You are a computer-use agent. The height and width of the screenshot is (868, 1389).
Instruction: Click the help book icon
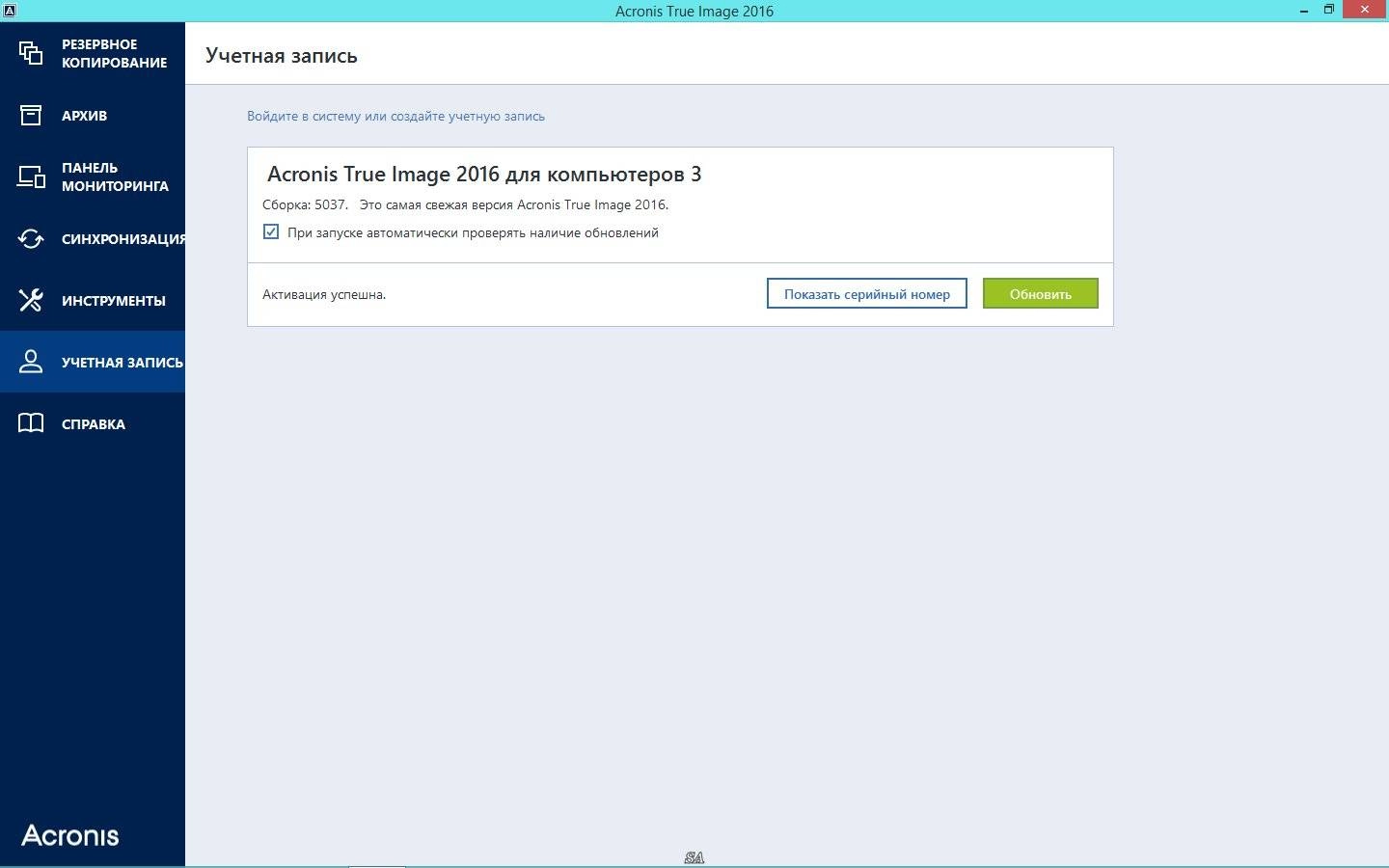31,423
